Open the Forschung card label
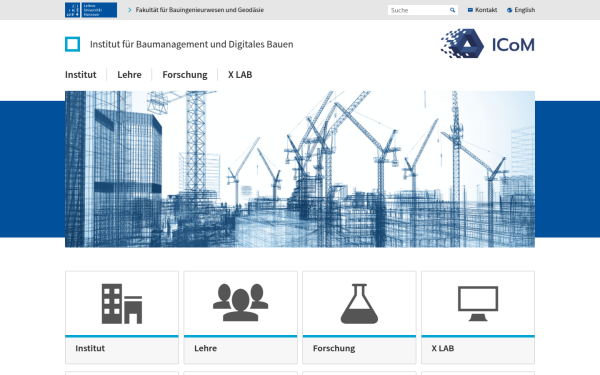The image size is (600, 375). pyautogui.click(x=334, y=349)
